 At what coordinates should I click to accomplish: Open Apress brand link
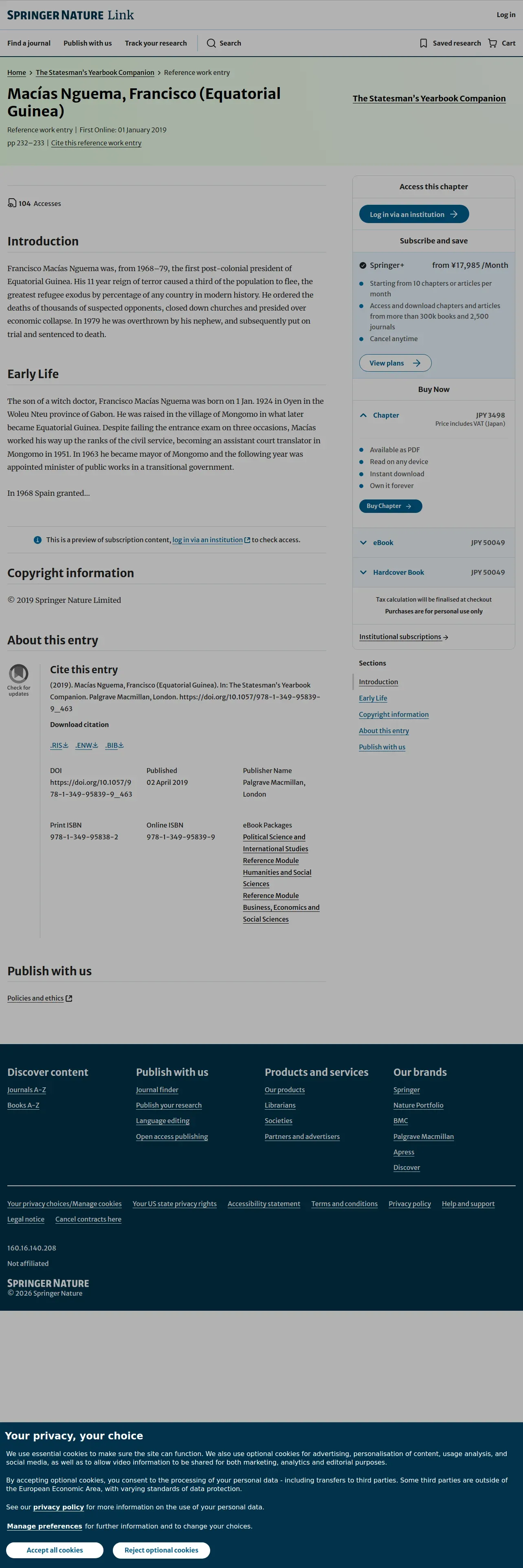404,1152
